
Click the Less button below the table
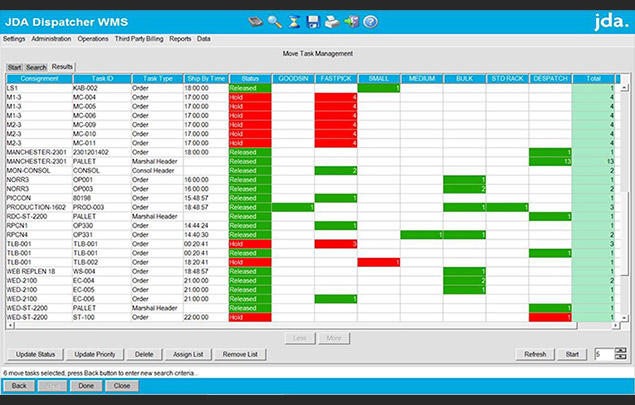click(300, 338)
